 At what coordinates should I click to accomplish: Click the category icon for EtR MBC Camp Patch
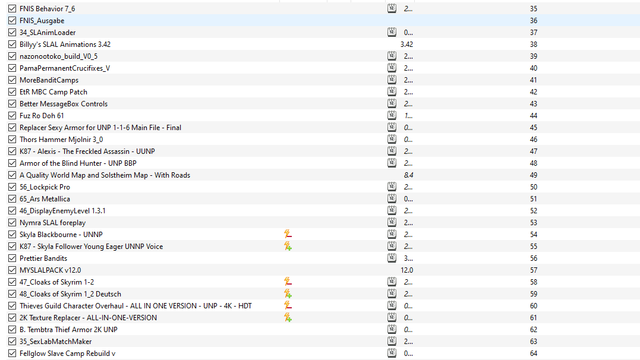[391, 91]
